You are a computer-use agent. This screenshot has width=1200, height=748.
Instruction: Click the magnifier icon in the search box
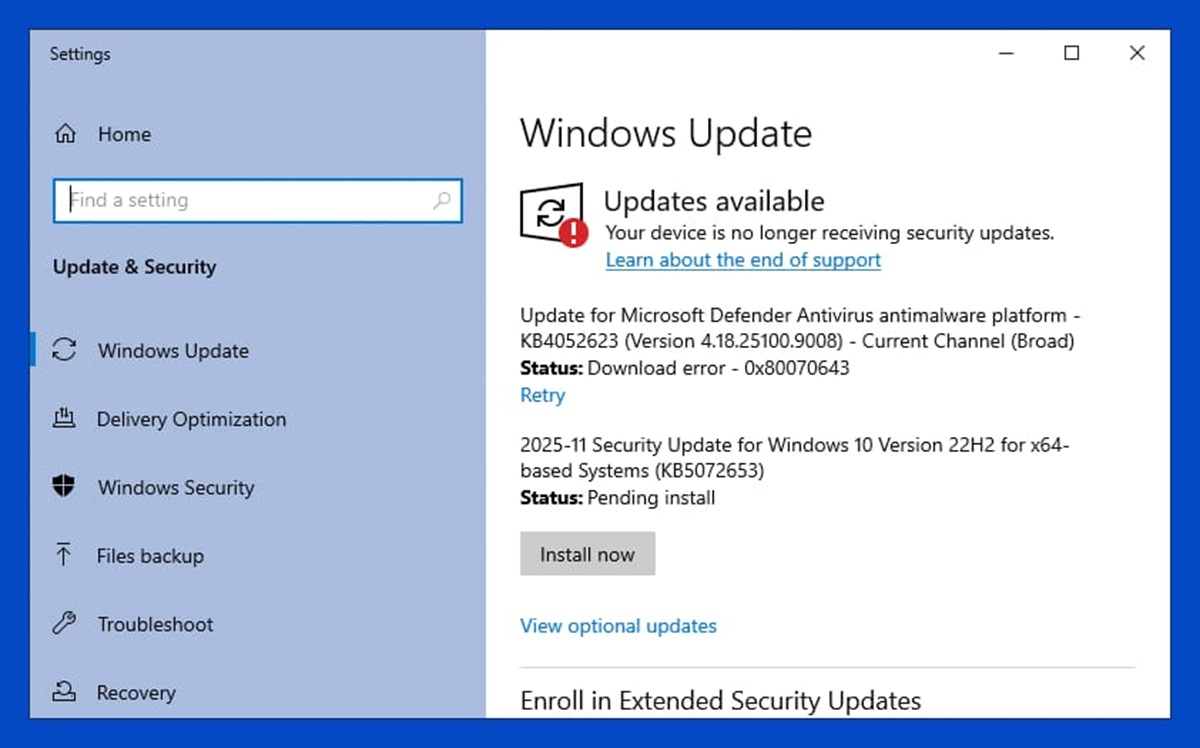(441, 201)
